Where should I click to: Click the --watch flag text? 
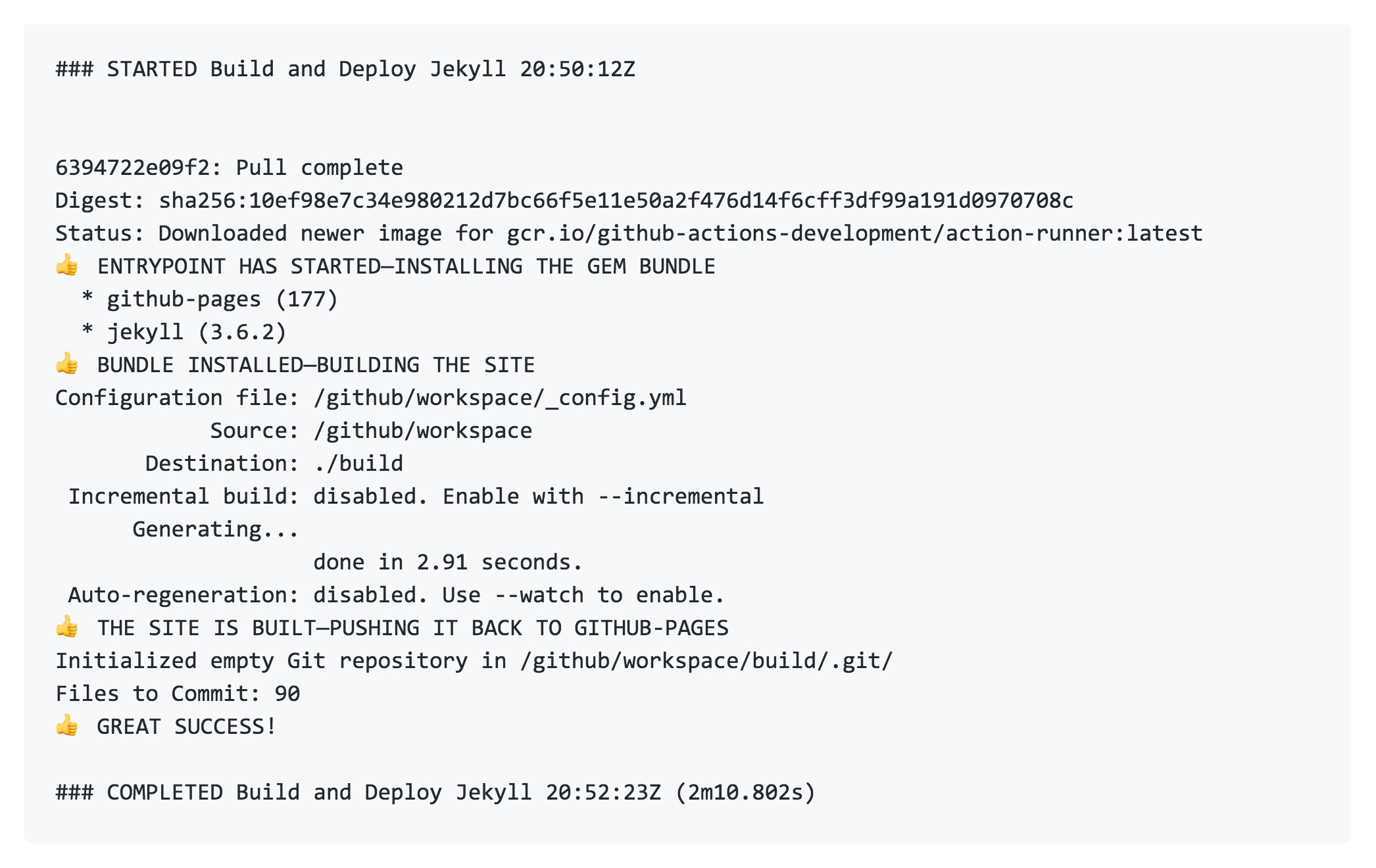[x=539, y=595]
